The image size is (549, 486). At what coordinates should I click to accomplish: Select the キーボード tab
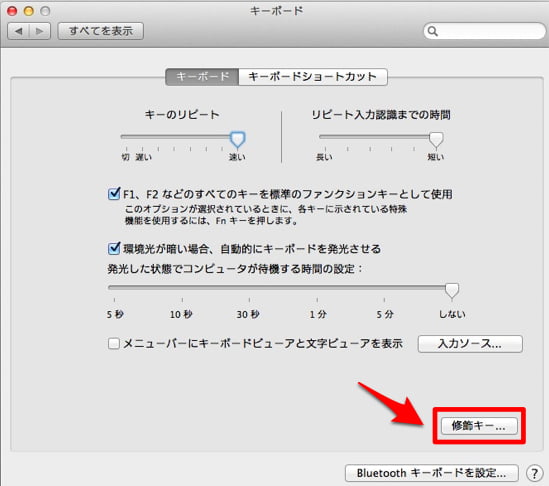coord(202,77)
